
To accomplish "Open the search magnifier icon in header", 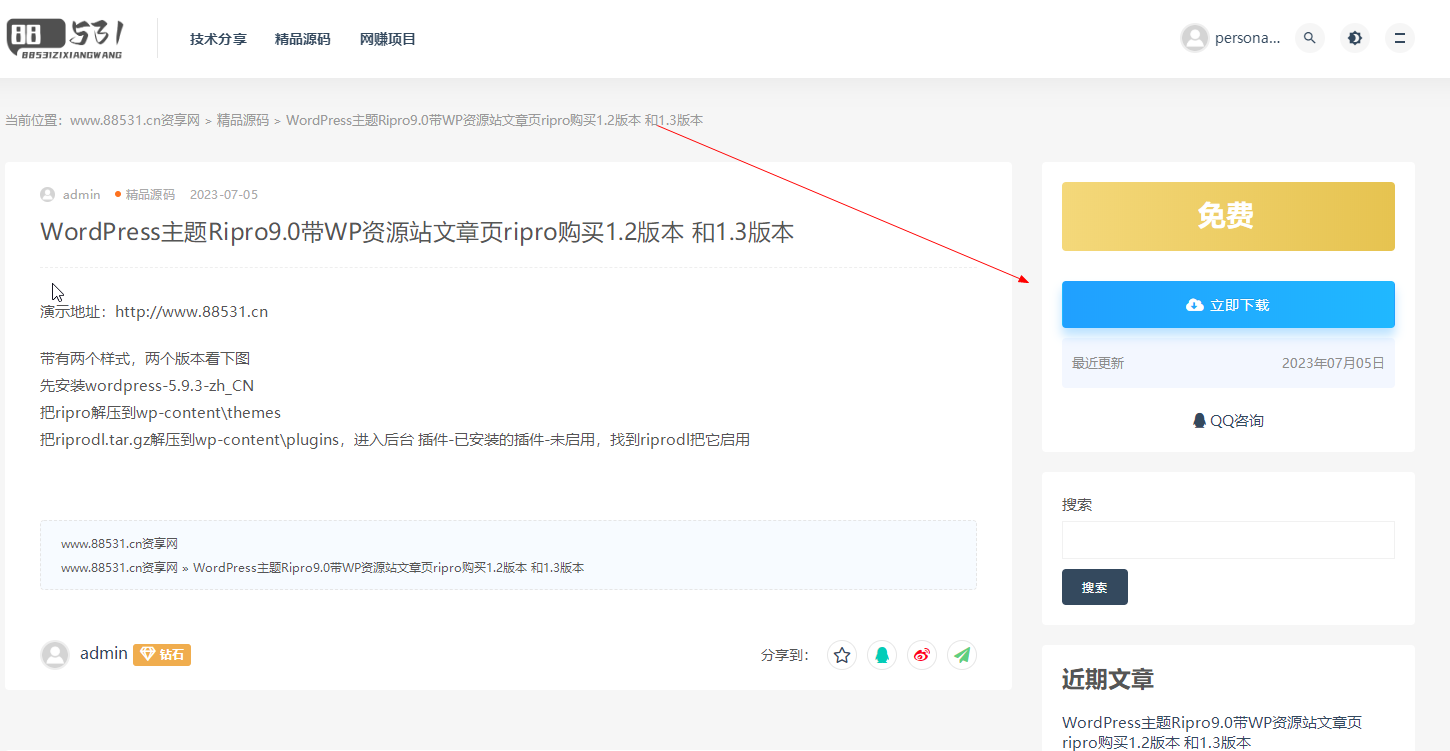I will point(1310,38).
